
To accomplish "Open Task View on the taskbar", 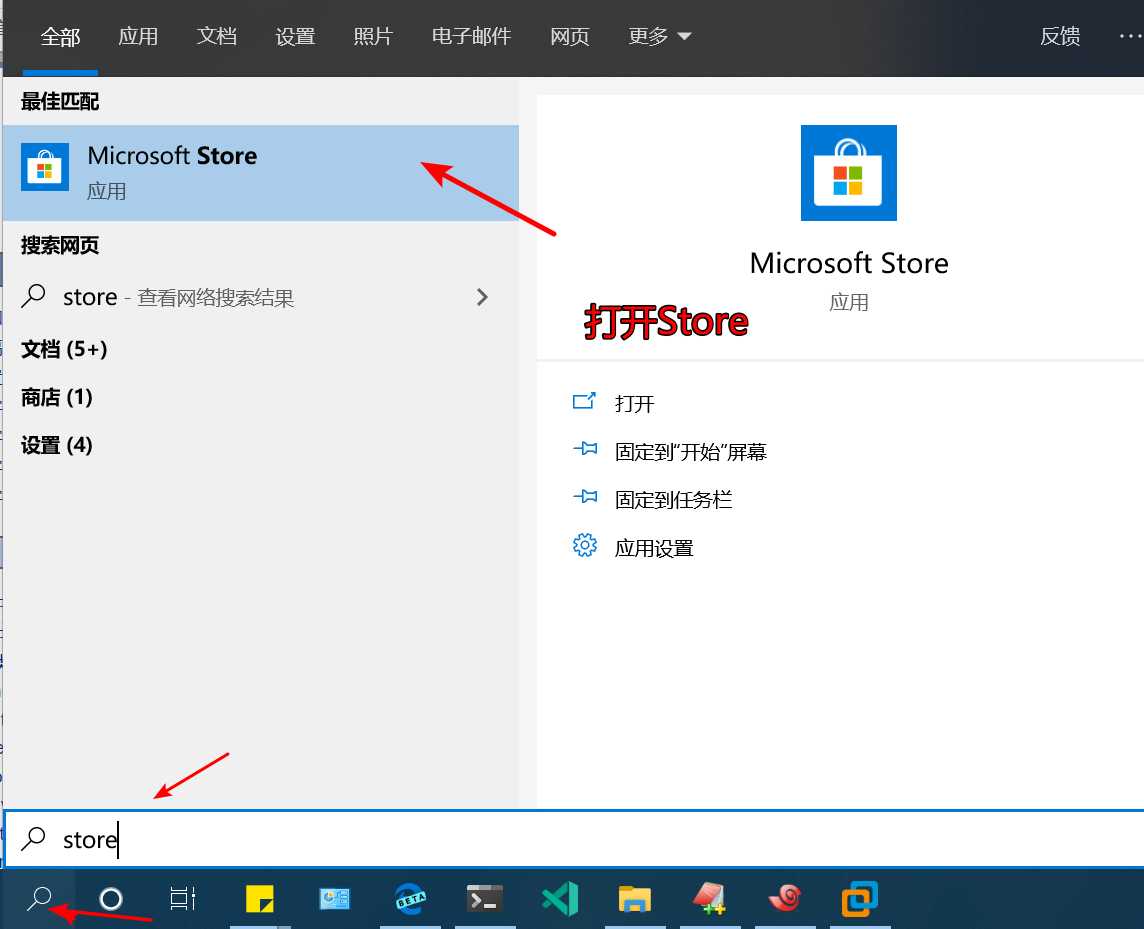I will point(182,899).
